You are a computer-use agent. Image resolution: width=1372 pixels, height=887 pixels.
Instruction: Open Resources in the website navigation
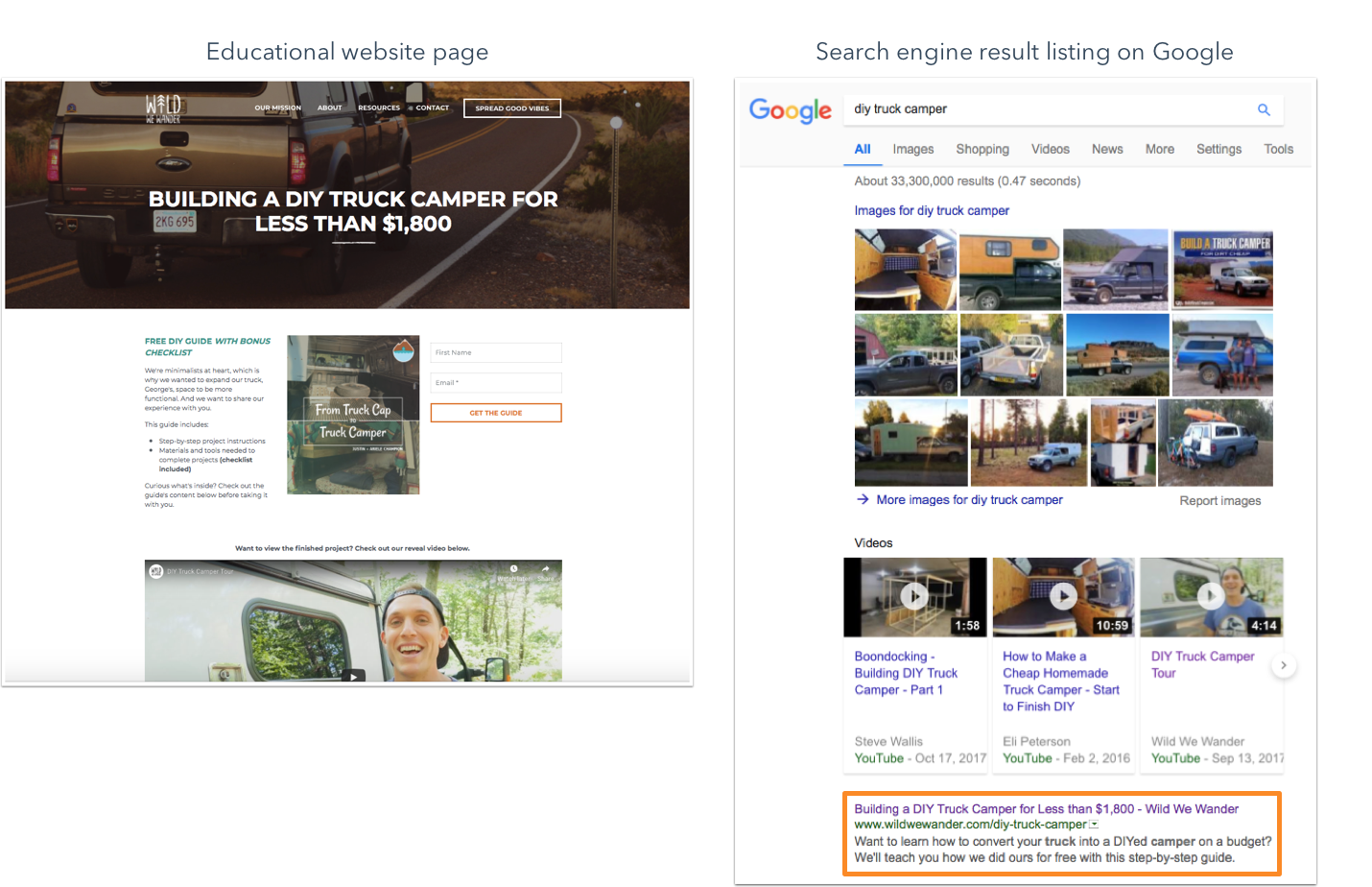[x=379, y=108]
